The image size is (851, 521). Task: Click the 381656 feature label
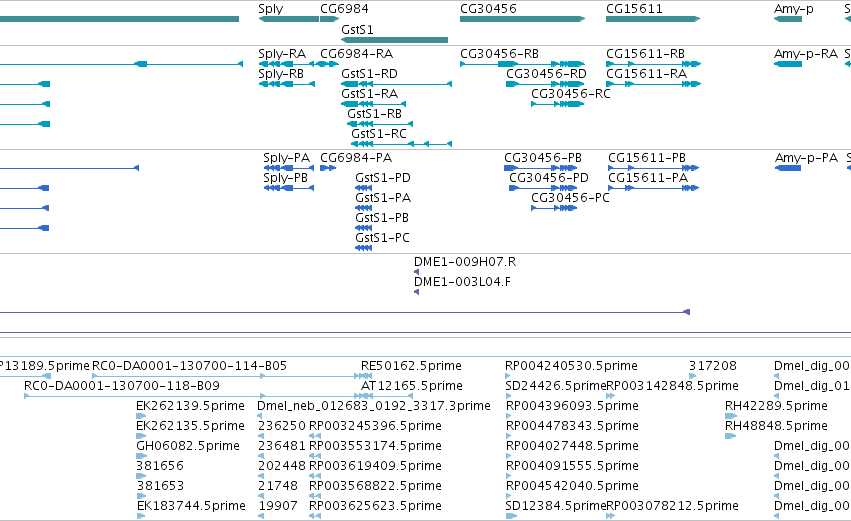160,466
